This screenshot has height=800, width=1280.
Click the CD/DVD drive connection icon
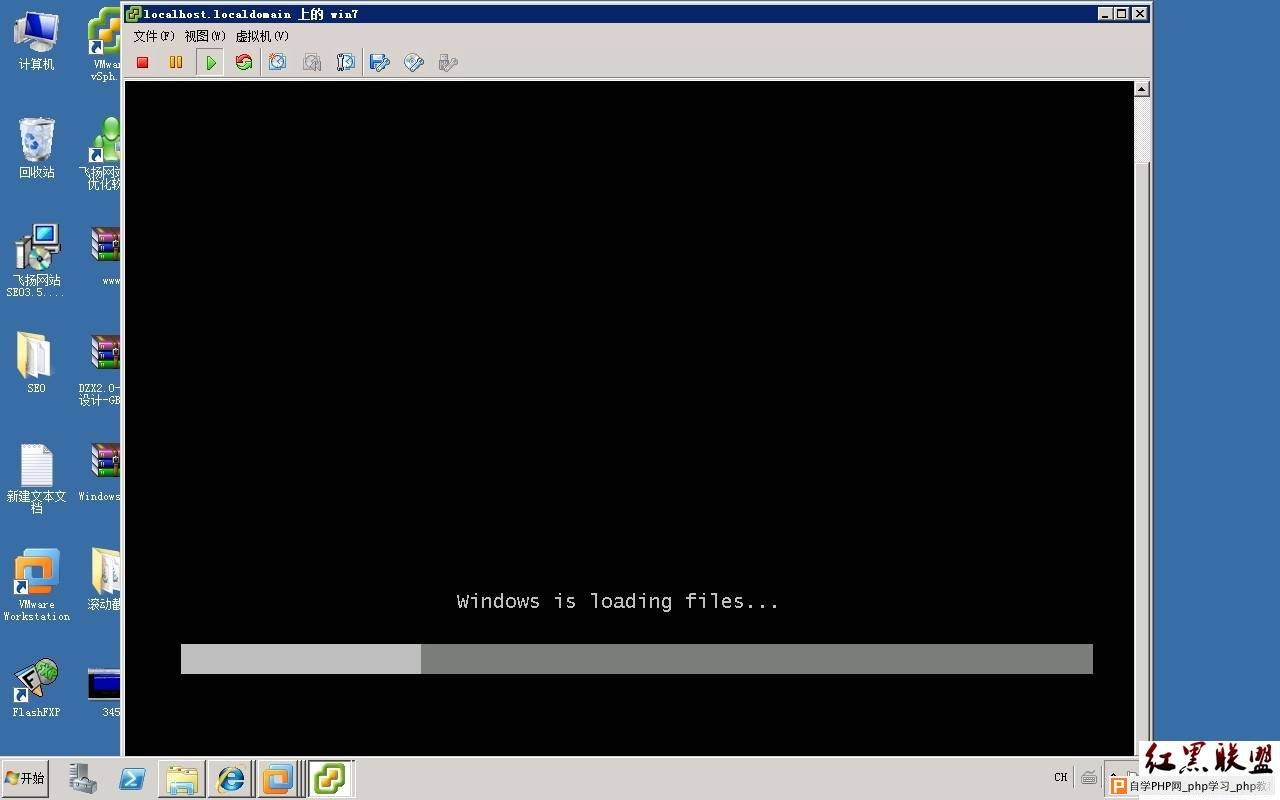point(414,63)
